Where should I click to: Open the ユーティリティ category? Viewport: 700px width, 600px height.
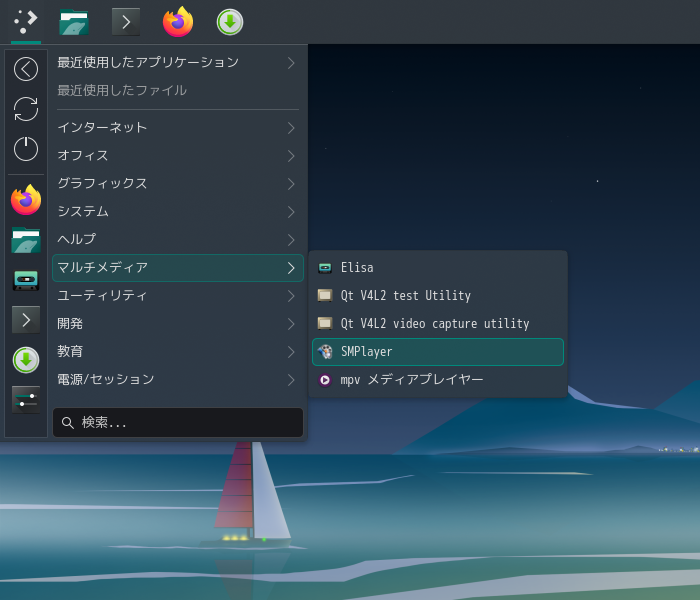click(178, 296)
